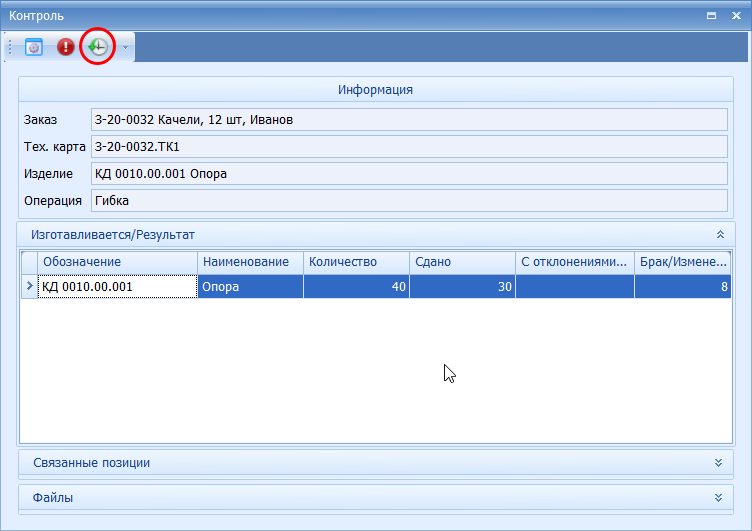Sort by Обозначение column header
This screenshot has height=531, width=752.
(x=116, y=262)
